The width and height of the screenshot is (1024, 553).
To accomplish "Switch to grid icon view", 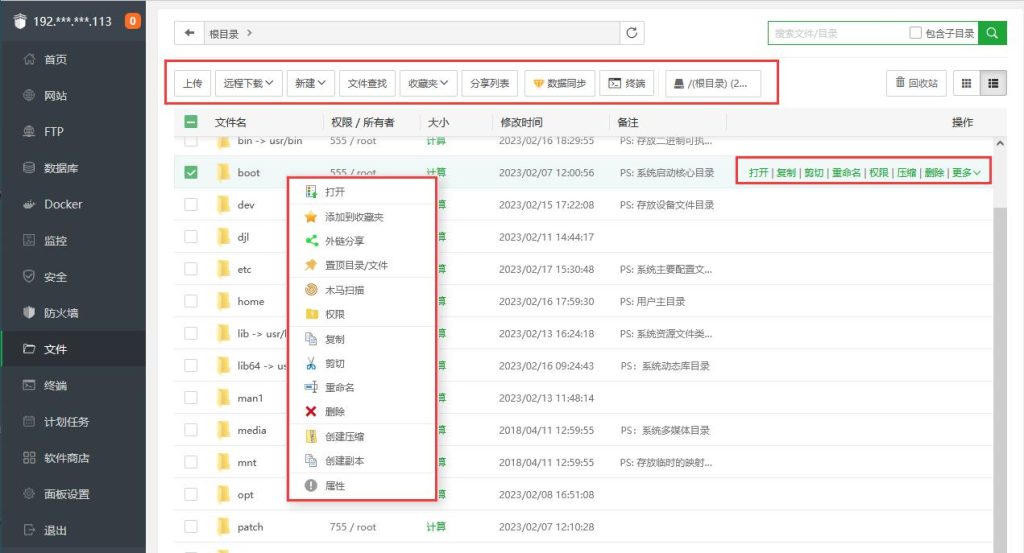I will 967,83.
